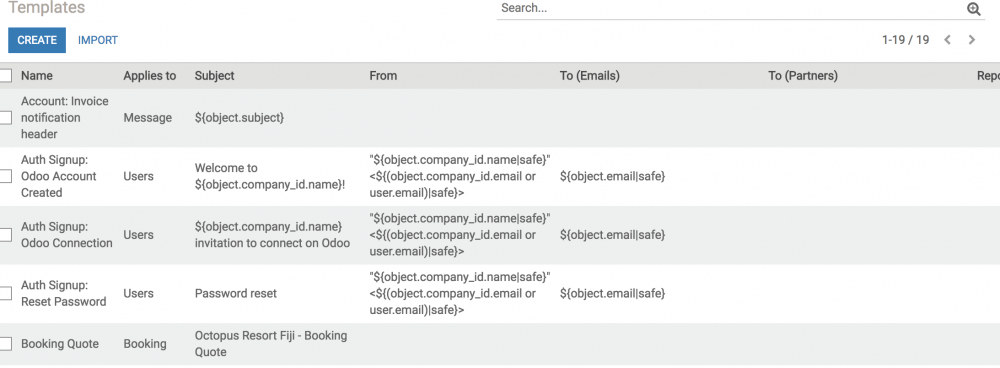1000x368 pixels.
Task: Go to next page arrow
Action: pyautogui.click(x=972, y=40)
